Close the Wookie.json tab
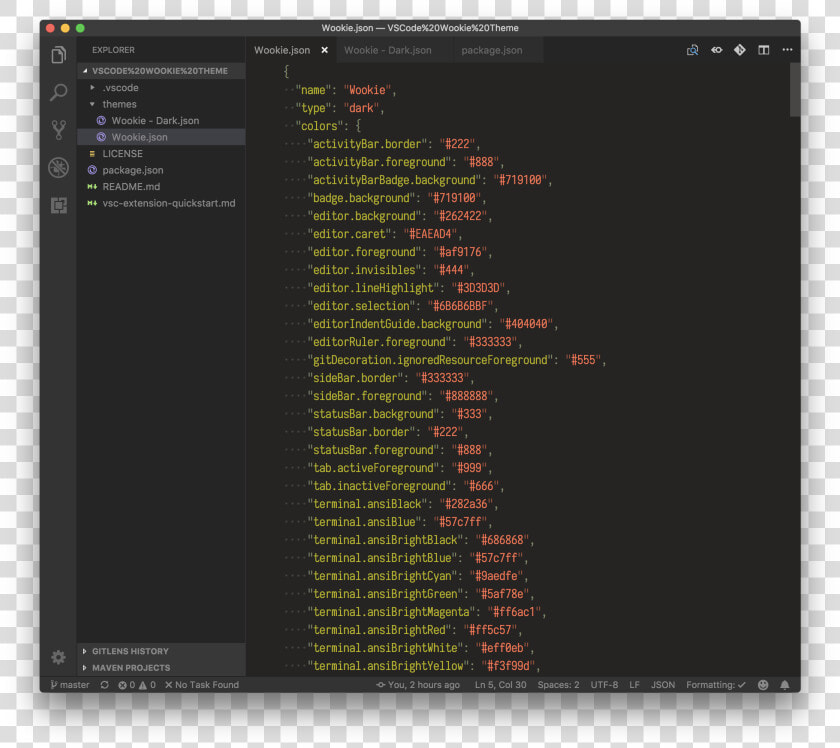Viewport: 840px width, 748px height. [325, 50]
